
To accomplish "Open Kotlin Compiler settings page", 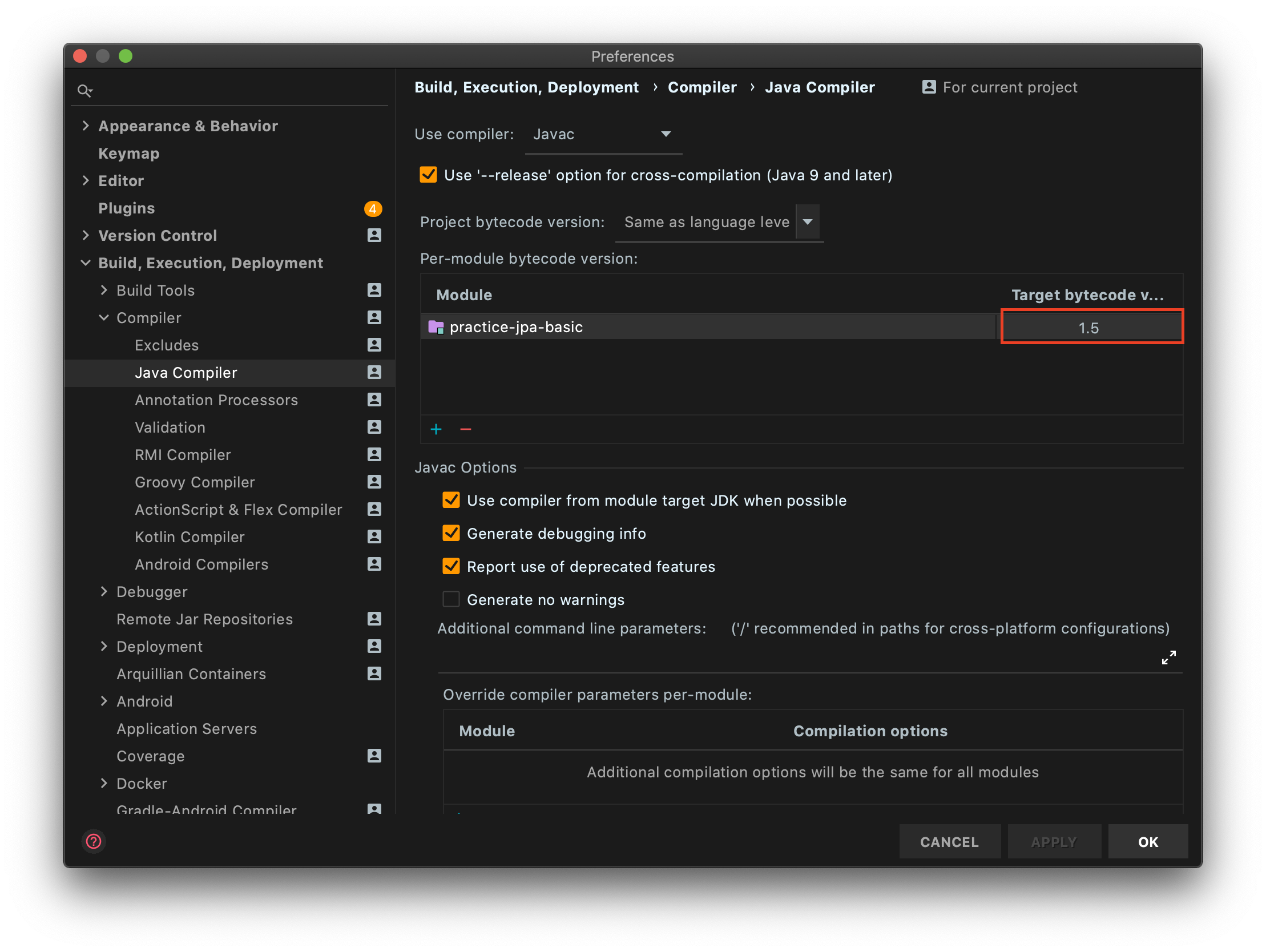I will pos(190,537).
